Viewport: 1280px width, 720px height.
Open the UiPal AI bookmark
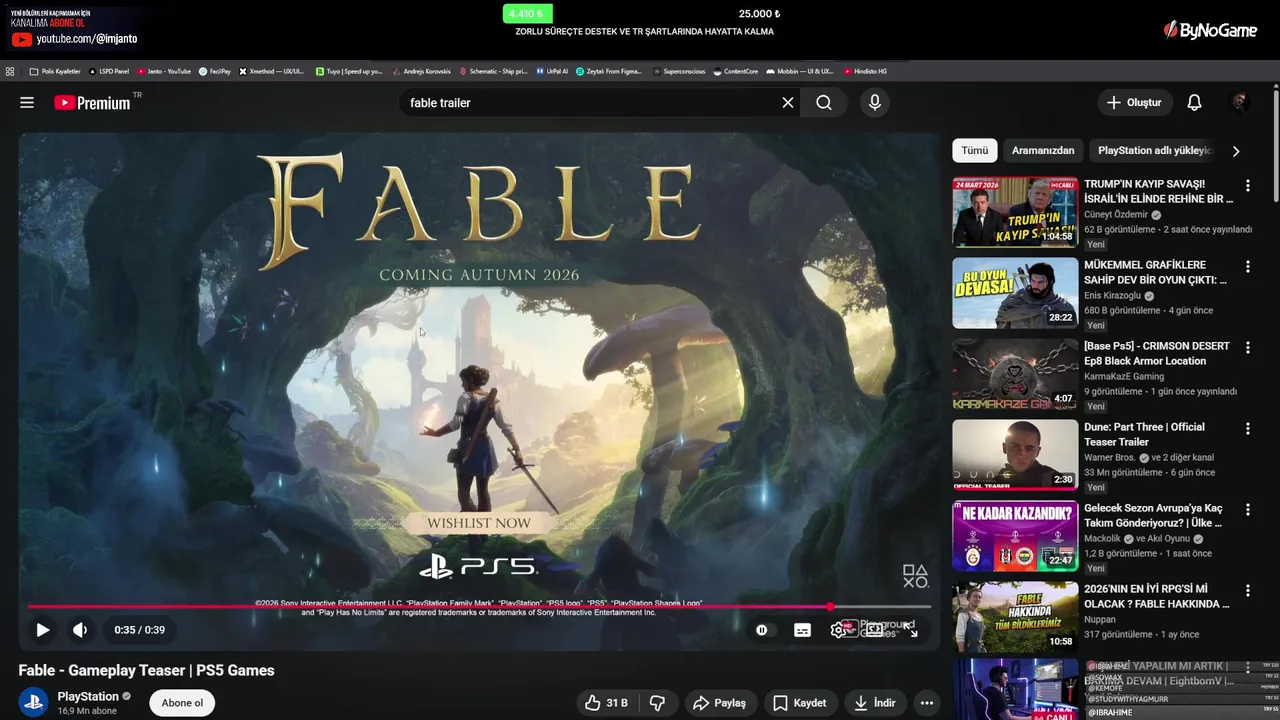tap(552, 71)
